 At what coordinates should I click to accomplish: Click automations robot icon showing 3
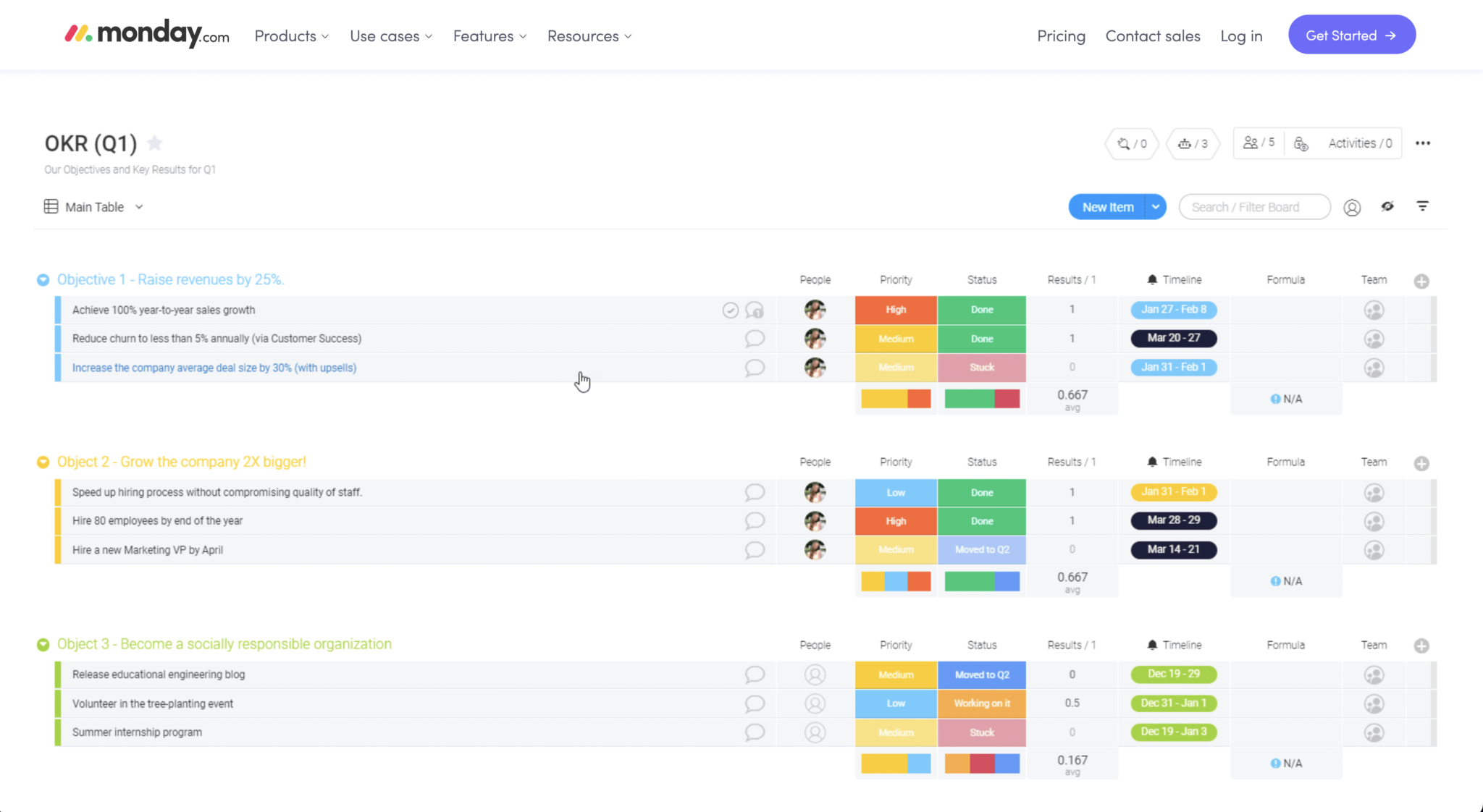[1193, 144]
